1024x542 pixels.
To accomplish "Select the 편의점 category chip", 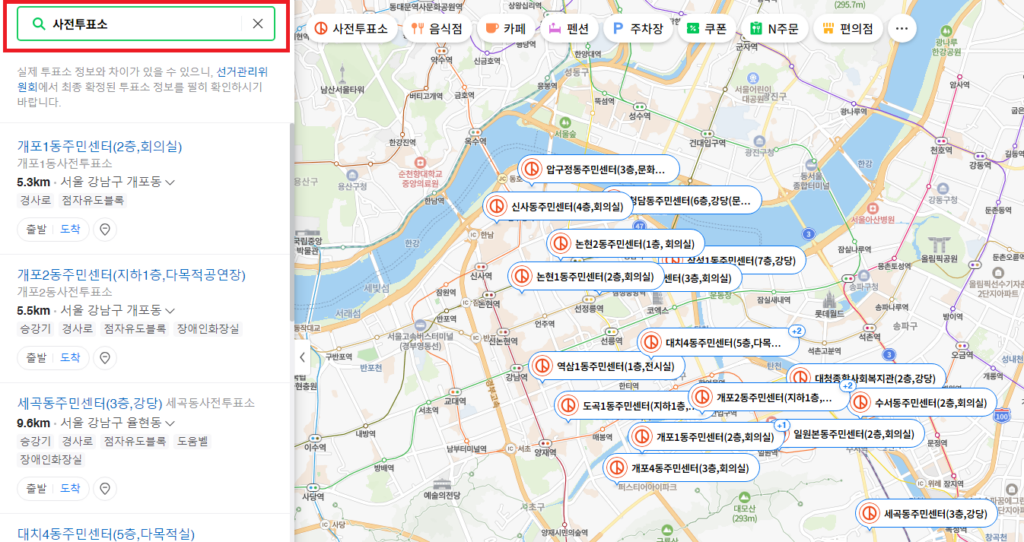I will tap(848, 29).
